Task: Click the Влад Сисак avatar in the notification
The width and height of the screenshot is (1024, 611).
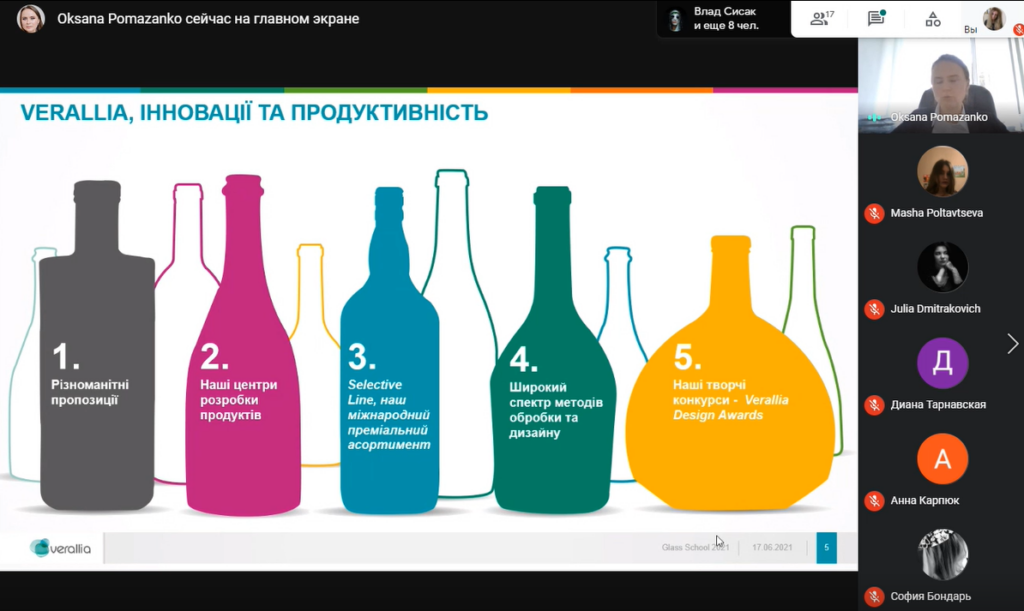Action: click(x=675, y=19)
